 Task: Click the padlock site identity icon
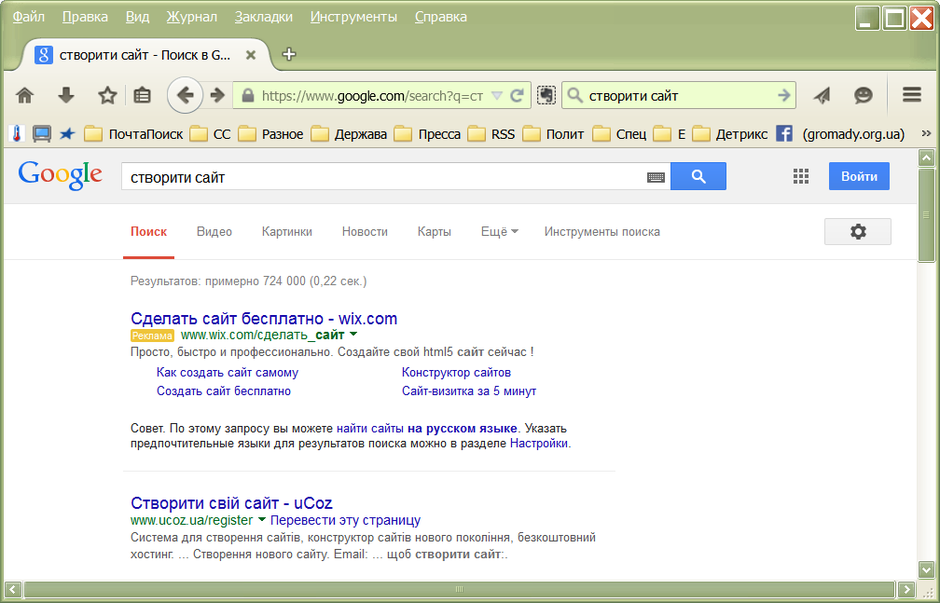[248, 96]
